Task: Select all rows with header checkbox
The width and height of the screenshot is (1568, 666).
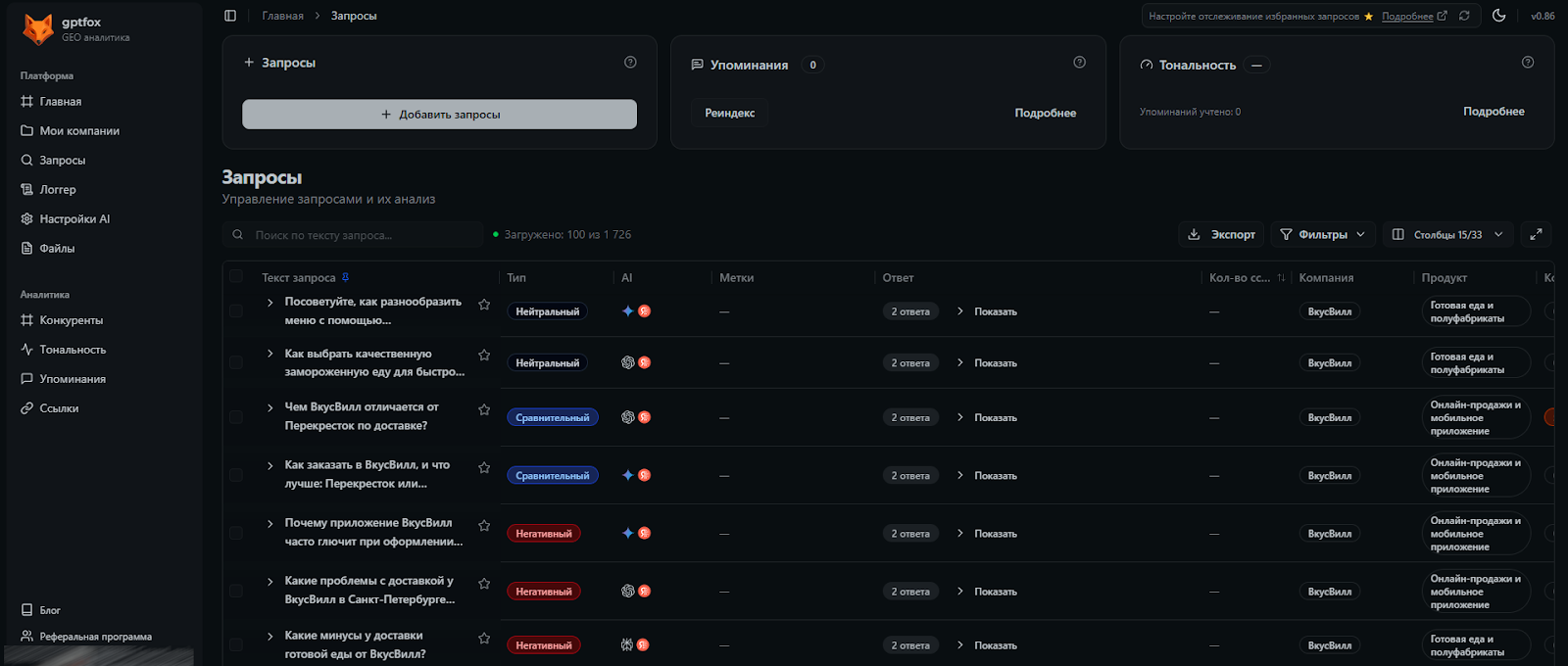Action: pyautogui.click(x=236, y=277)
